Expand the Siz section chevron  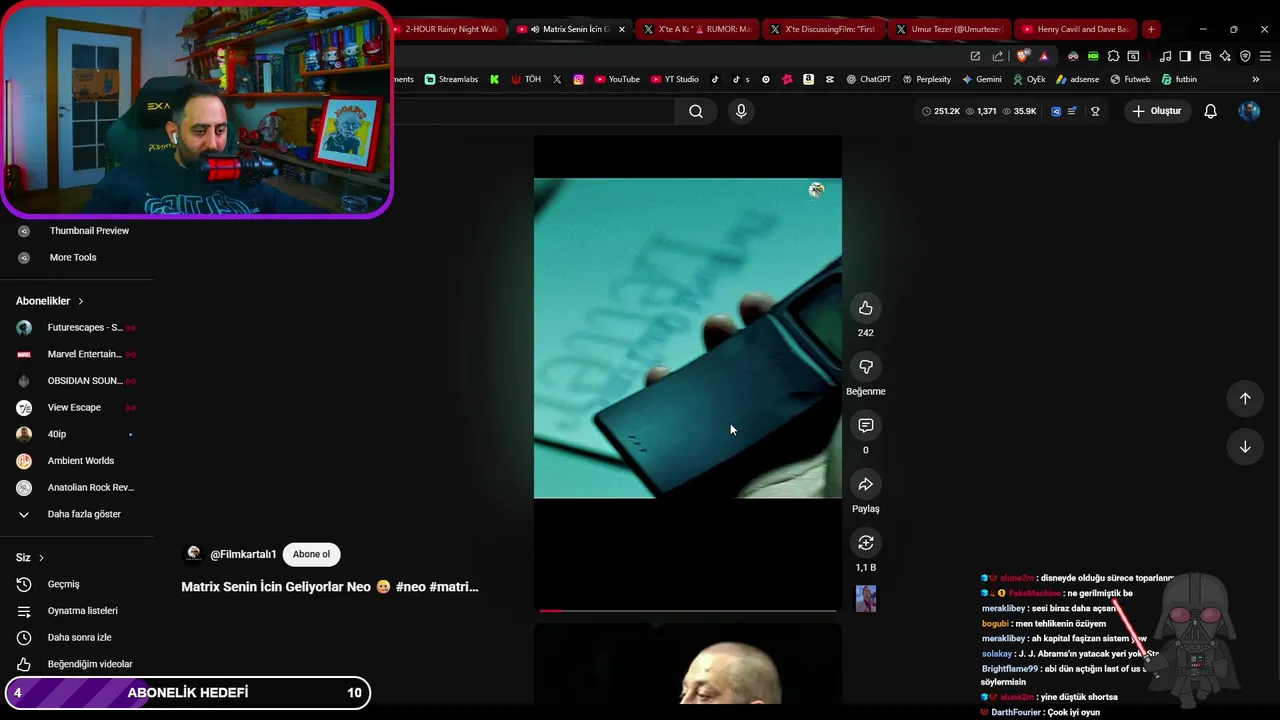click(x=41, y=558)
